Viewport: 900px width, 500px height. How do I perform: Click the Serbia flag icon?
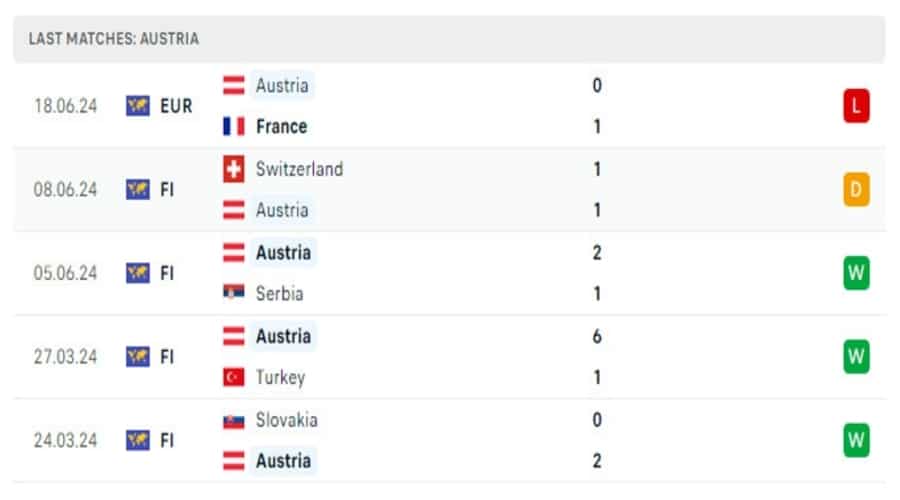tap(234, 294)
